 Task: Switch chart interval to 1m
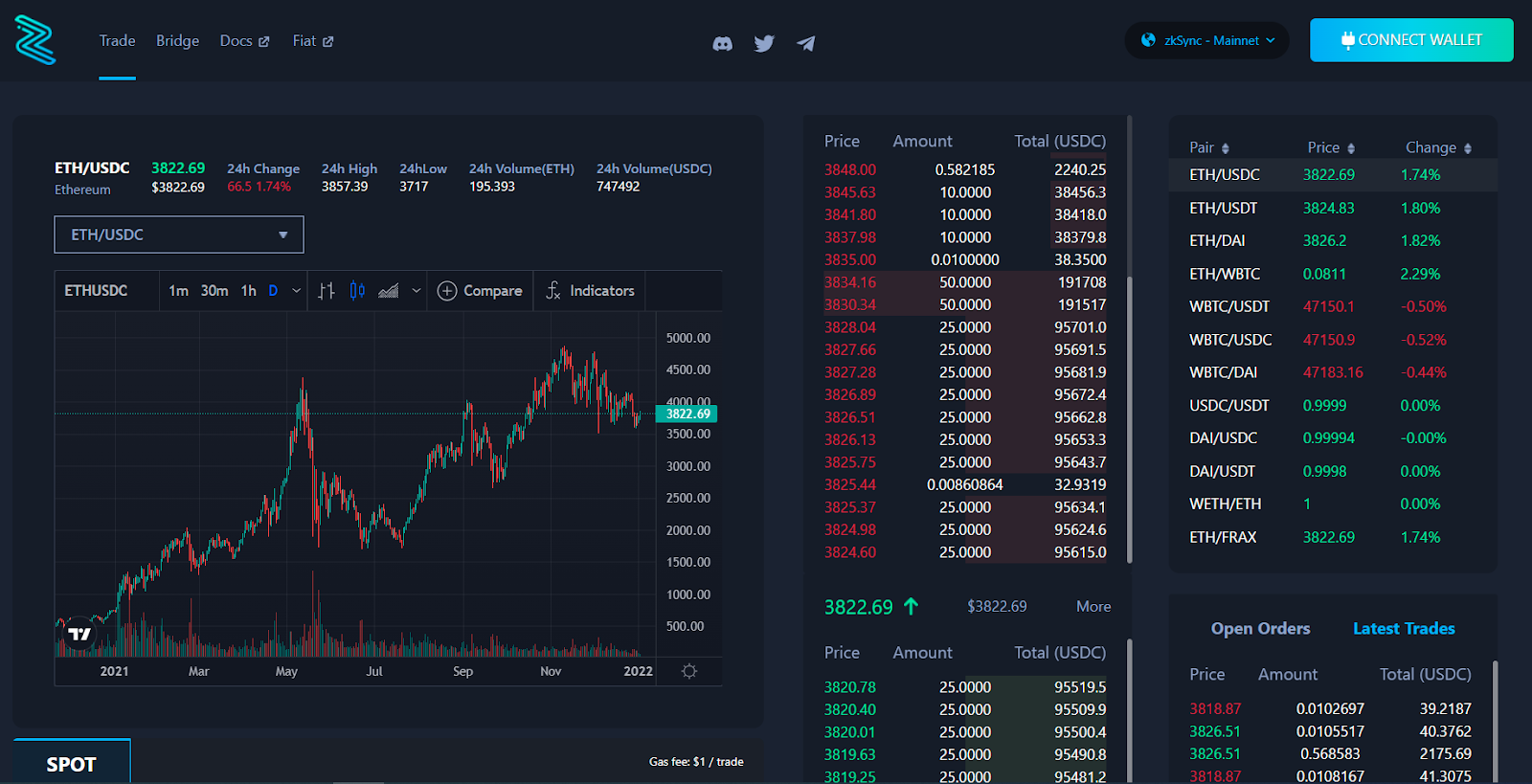[178, 291]
